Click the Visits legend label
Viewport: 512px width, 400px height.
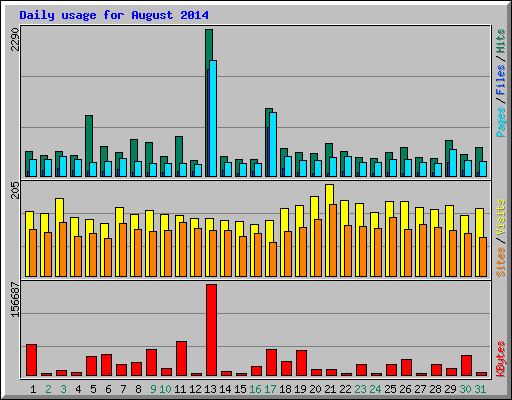click(x=500, y=217)
